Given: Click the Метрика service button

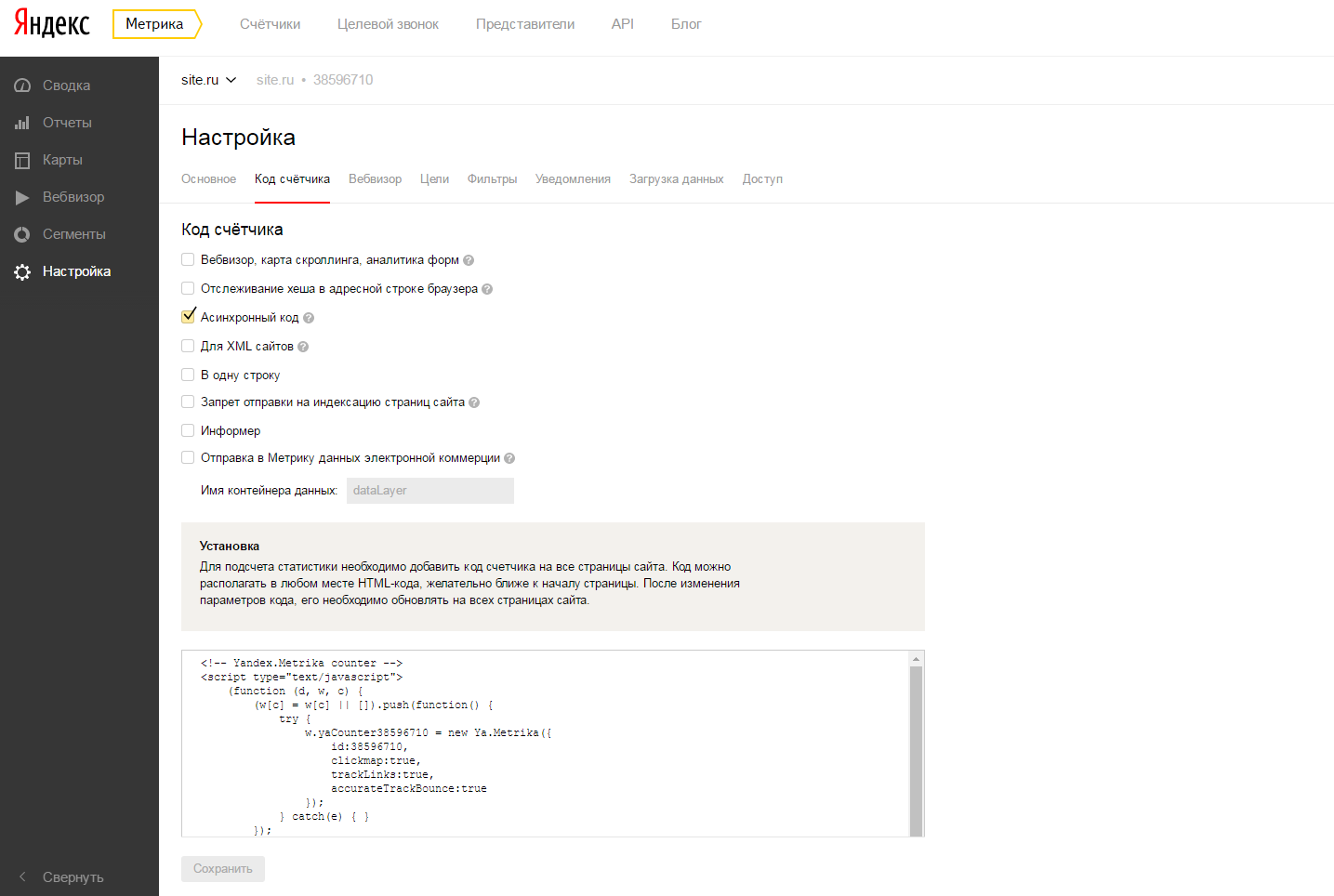Looking at the screenshot, I should coord(156,24).
